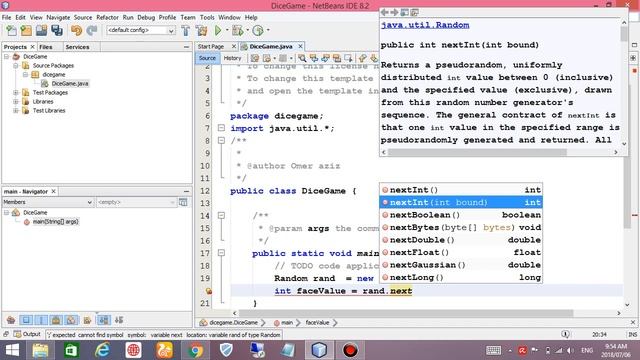The image size is (640, 360).
Task: Toggle Show Inner Classes filter in the Navigator
Action: [71, 320]
